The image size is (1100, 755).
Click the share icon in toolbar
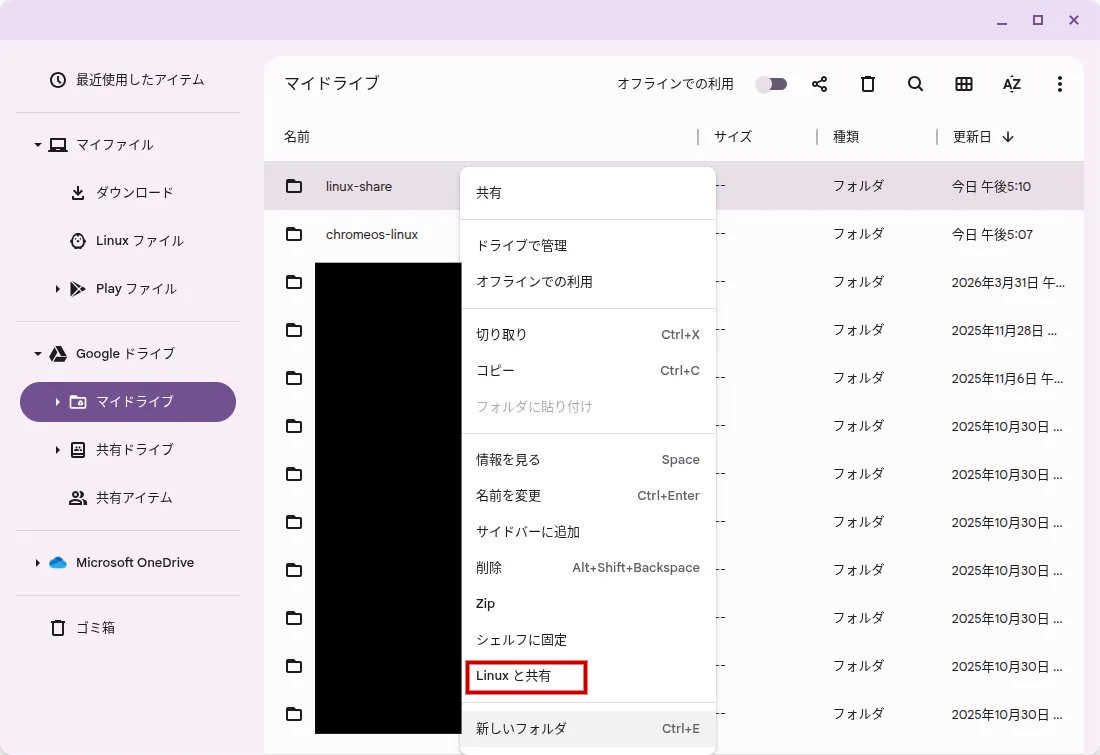(x=819, y=84)
